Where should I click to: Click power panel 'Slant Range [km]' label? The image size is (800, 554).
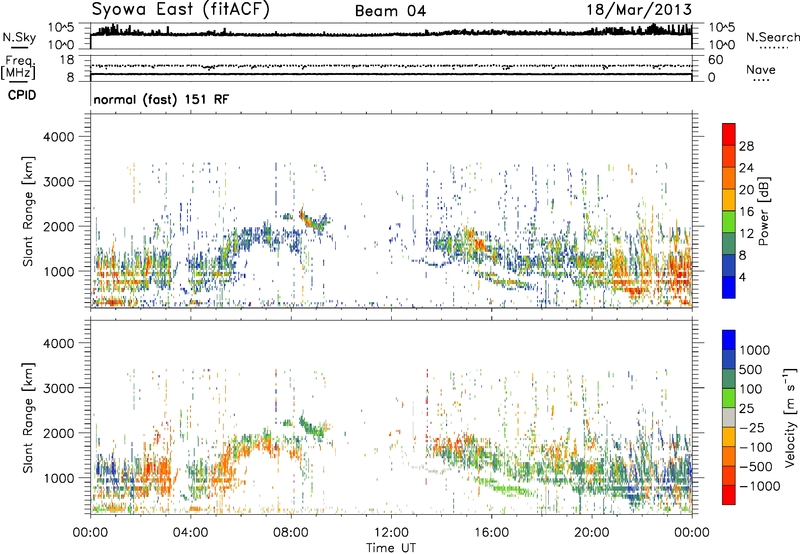tap(28, 211)
